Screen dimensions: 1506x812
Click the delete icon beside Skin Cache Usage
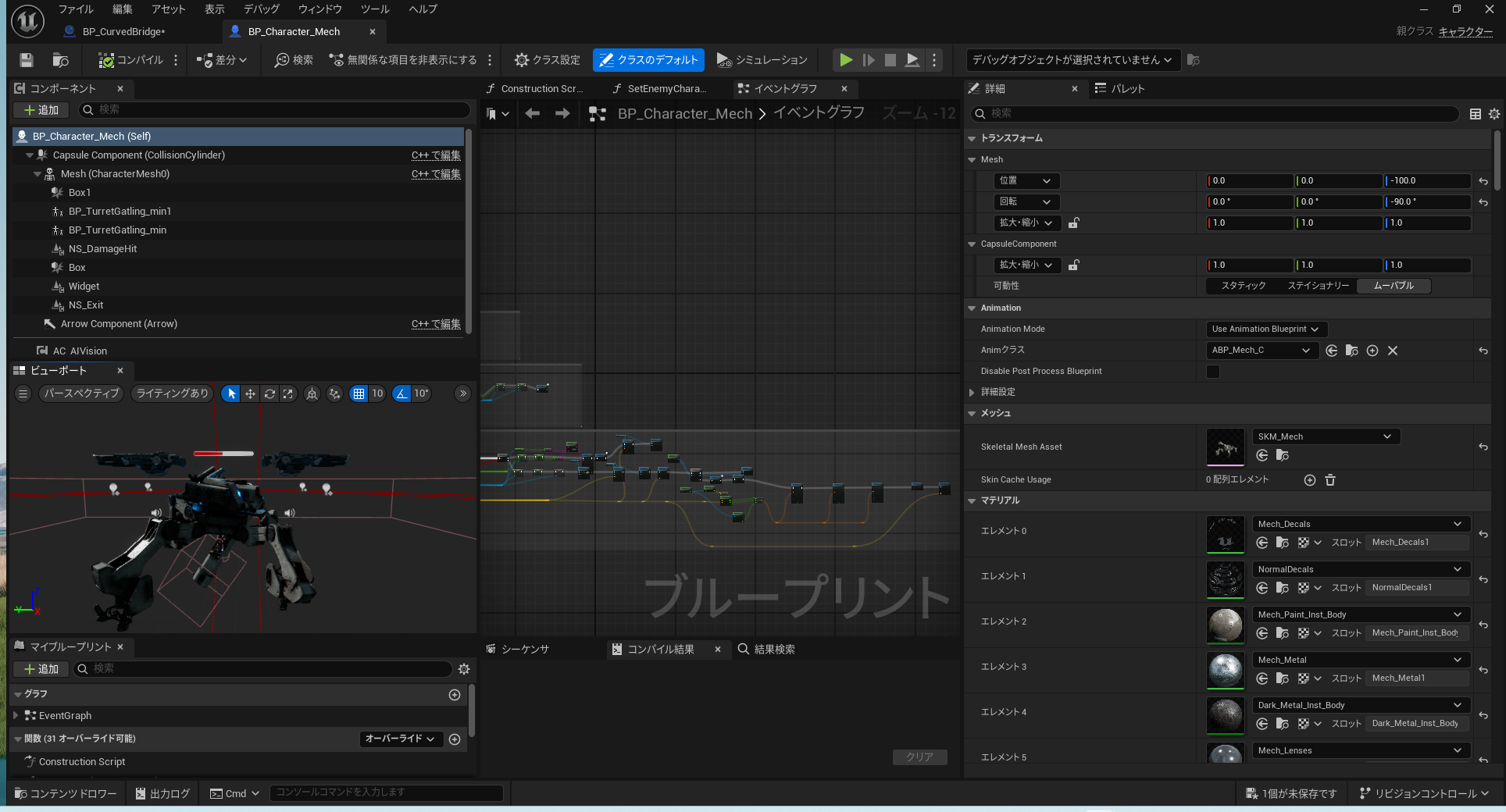tap(1330, 480)
